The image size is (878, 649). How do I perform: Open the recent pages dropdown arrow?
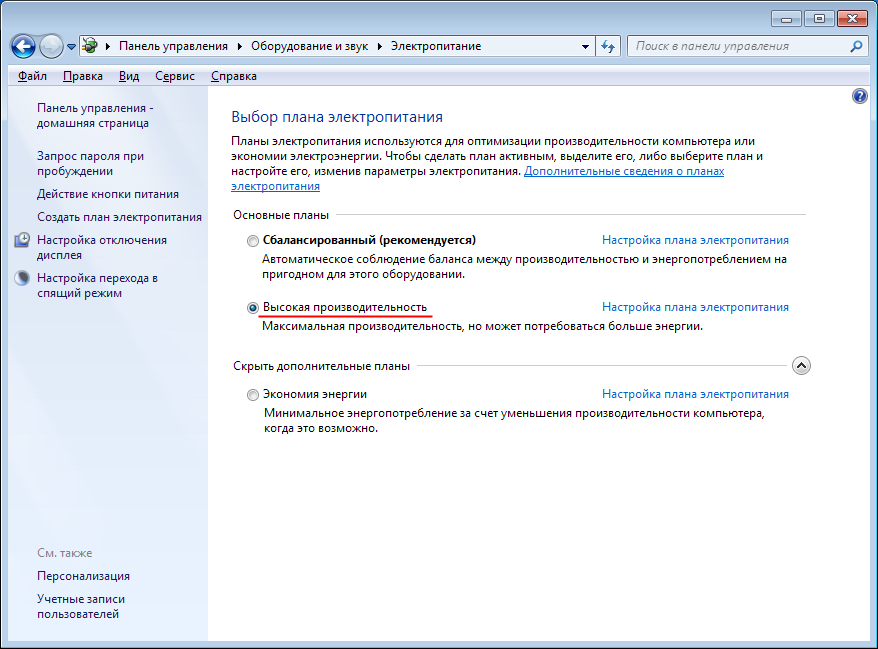(x=71, y=47)
